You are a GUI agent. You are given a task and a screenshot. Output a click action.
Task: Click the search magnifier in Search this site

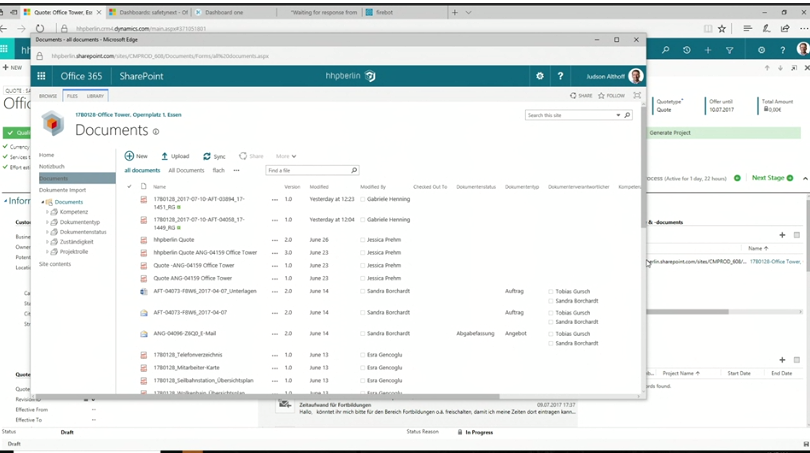(627, 115)
